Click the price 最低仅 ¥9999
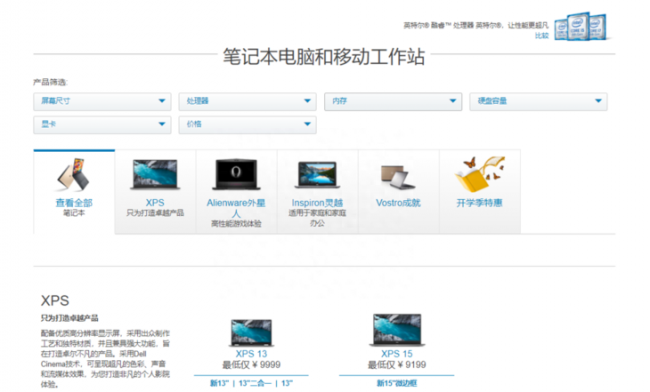The image size is (650, 392). click(251, 365)
